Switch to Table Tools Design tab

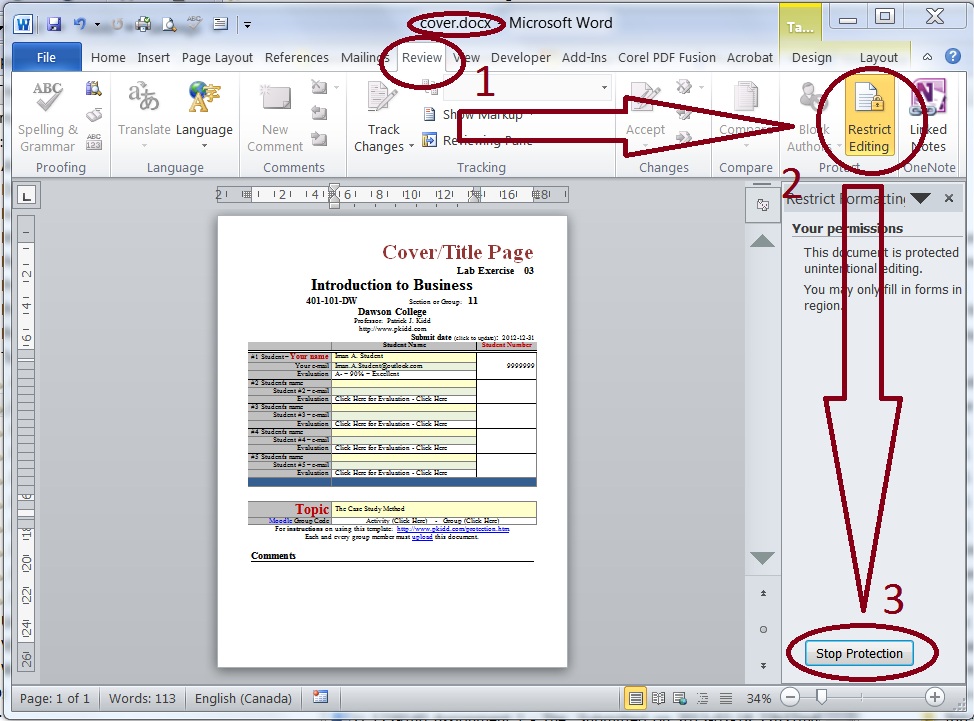(x=811, y=57)
